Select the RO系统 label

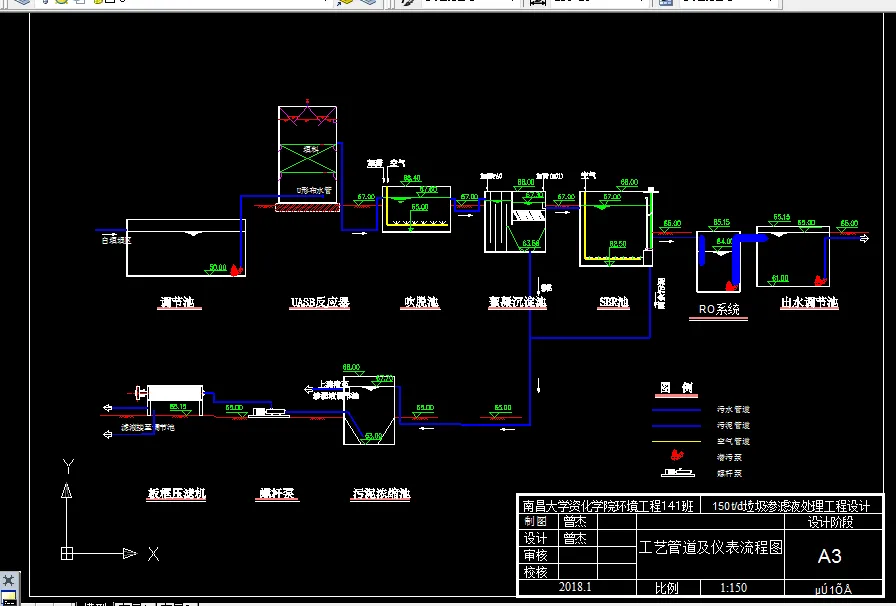[x=719, y=309]
